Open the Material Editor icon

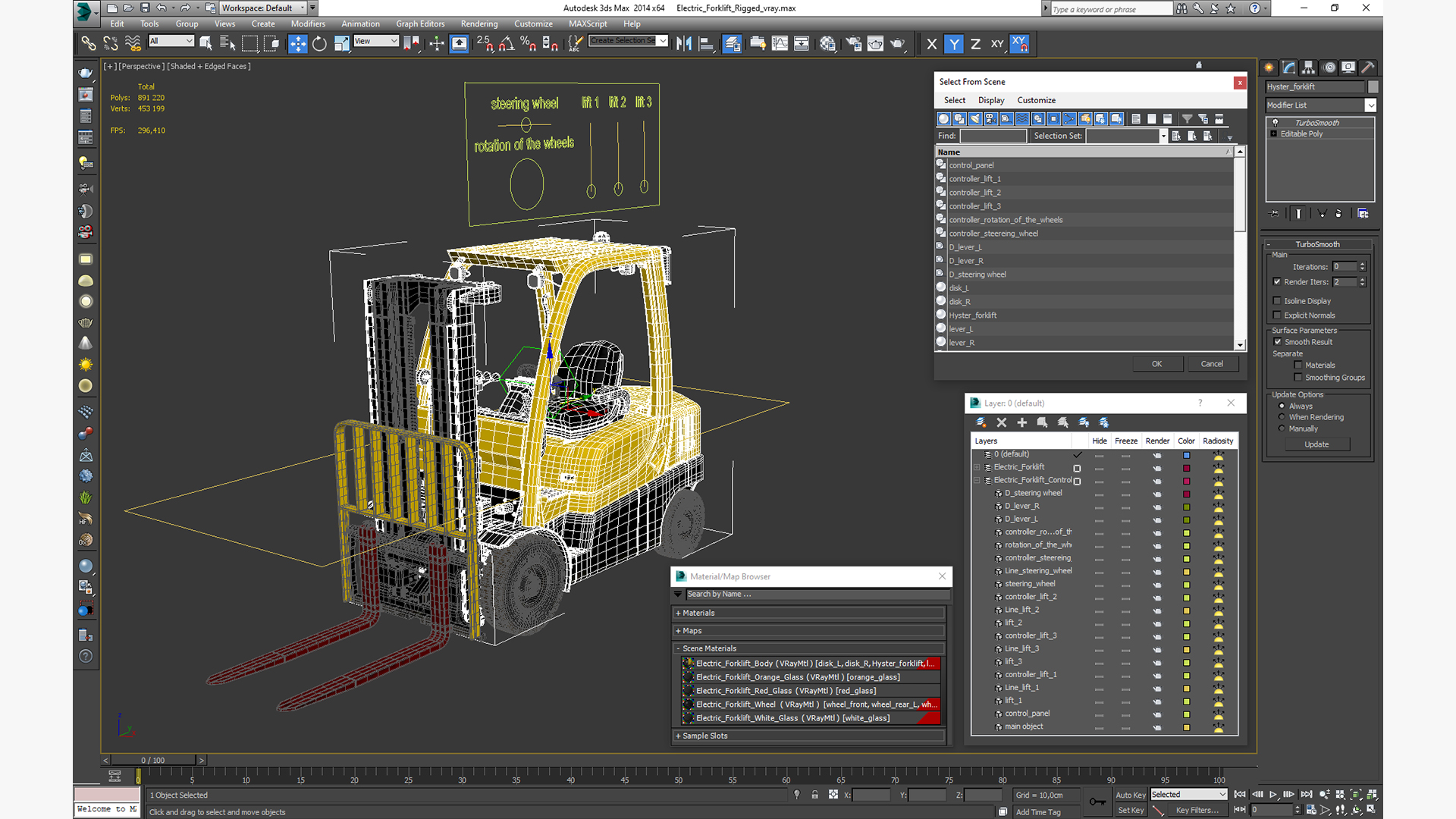point(827,44)
